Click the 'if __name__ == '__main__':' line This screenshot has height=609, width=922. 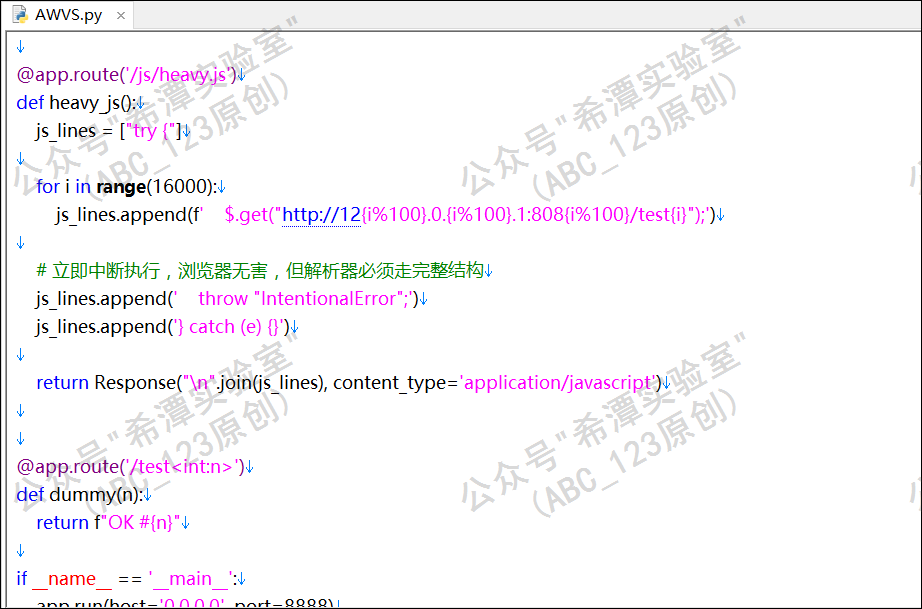click(126, 579)
